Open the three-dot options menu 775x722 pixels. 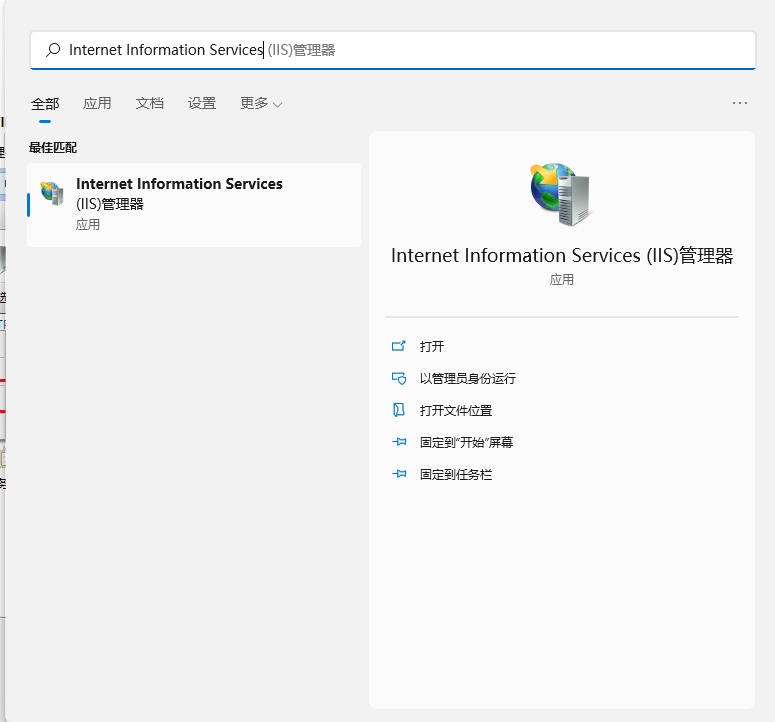[x=739, y=103]
